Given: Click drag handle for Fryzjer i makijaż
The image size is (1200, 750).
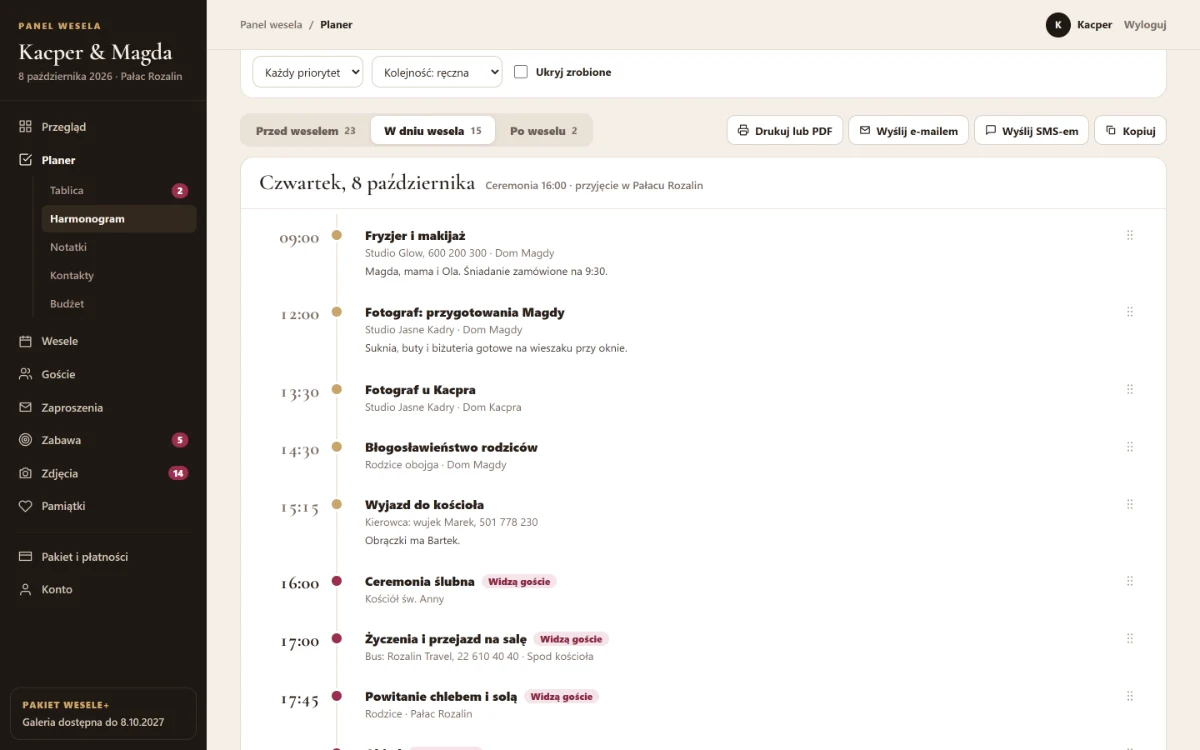Looking at the screenshot, I should (x=1130, y=235).
